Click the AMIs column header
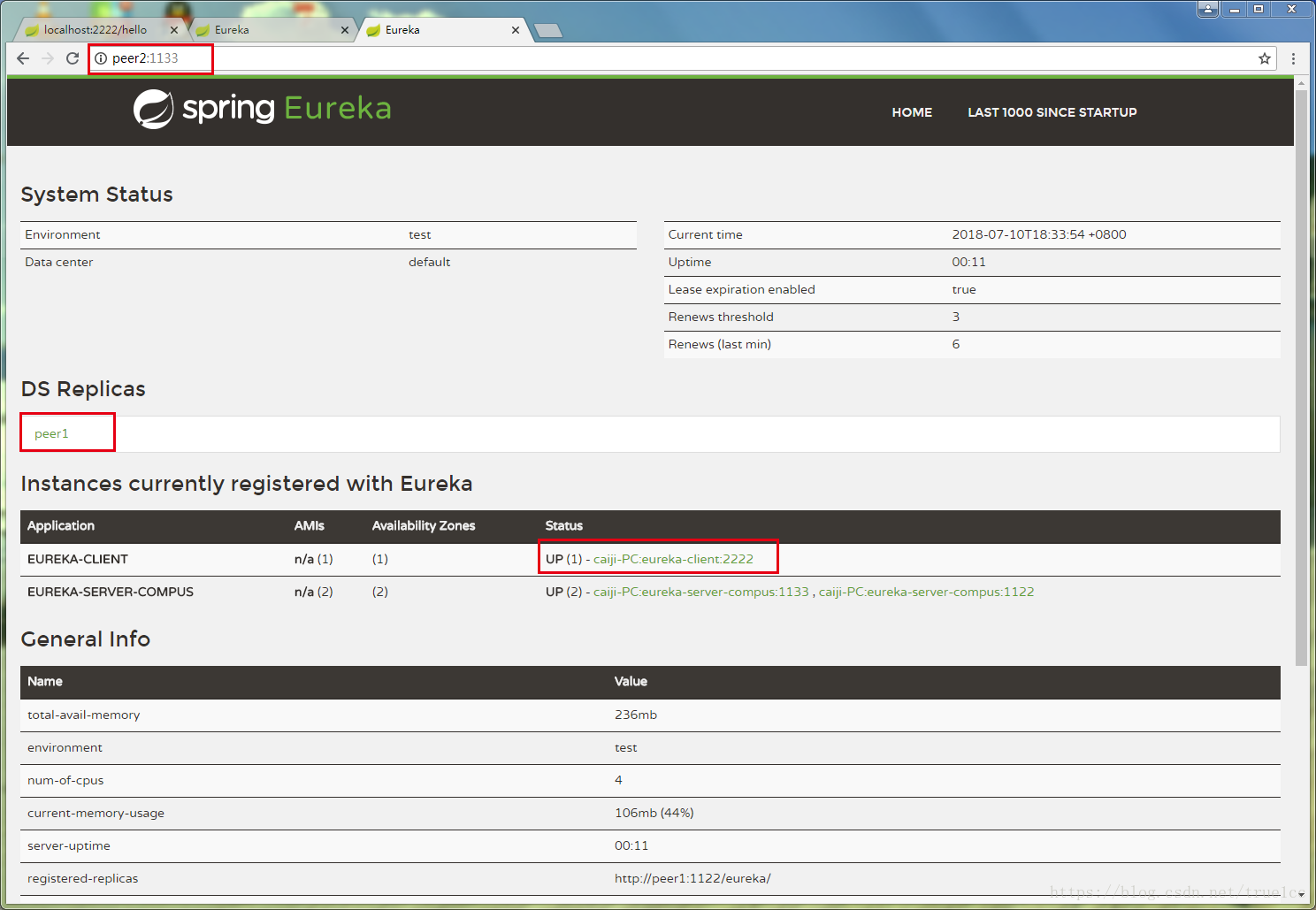Image resolution: width=1316 pixels, height=910 pixels. pyautogui.click(x=310, y=525)
